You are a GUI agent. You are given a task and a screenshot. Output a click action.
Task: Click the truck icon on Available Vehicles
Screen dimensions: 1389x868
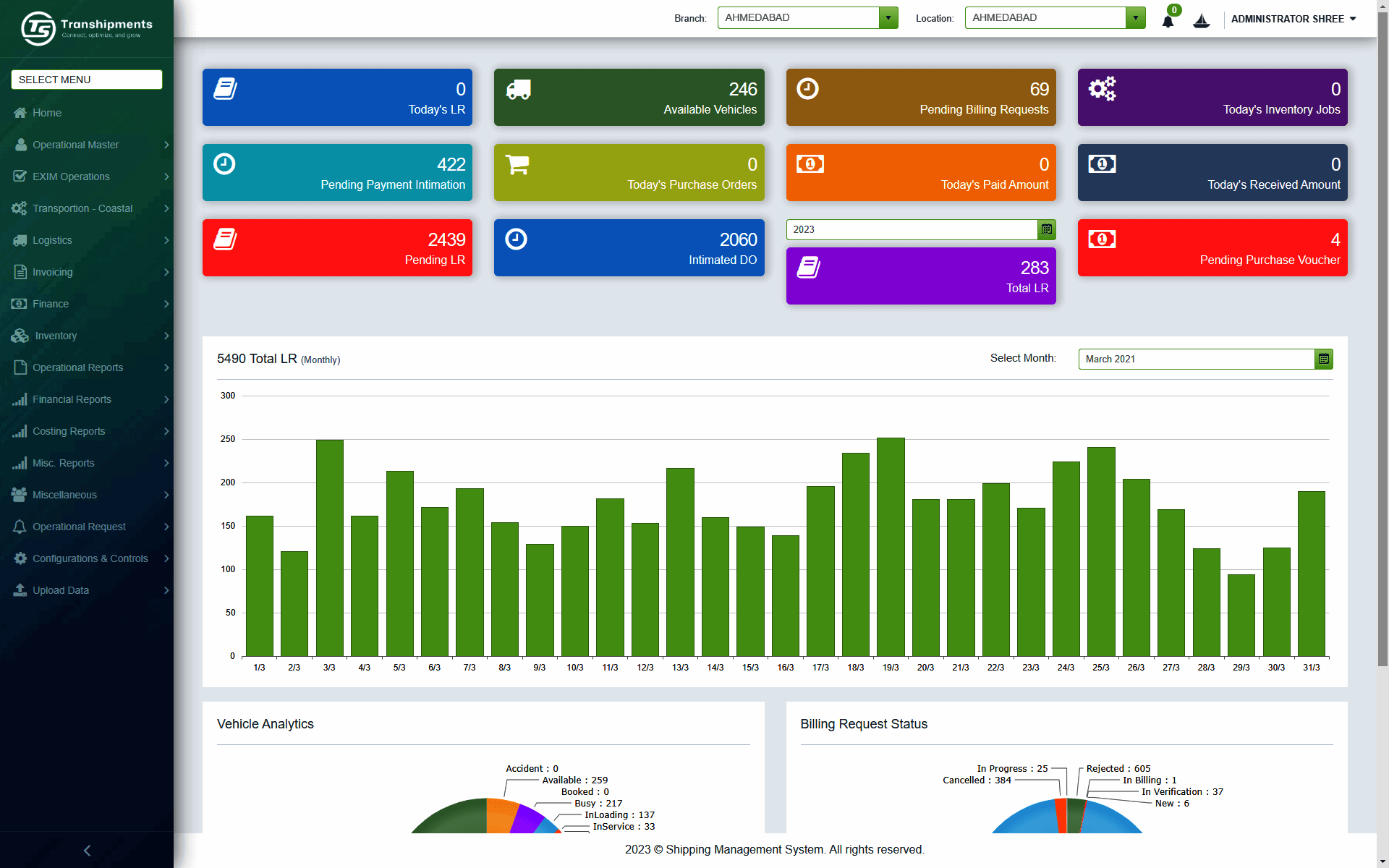click(x=518, y=90)
